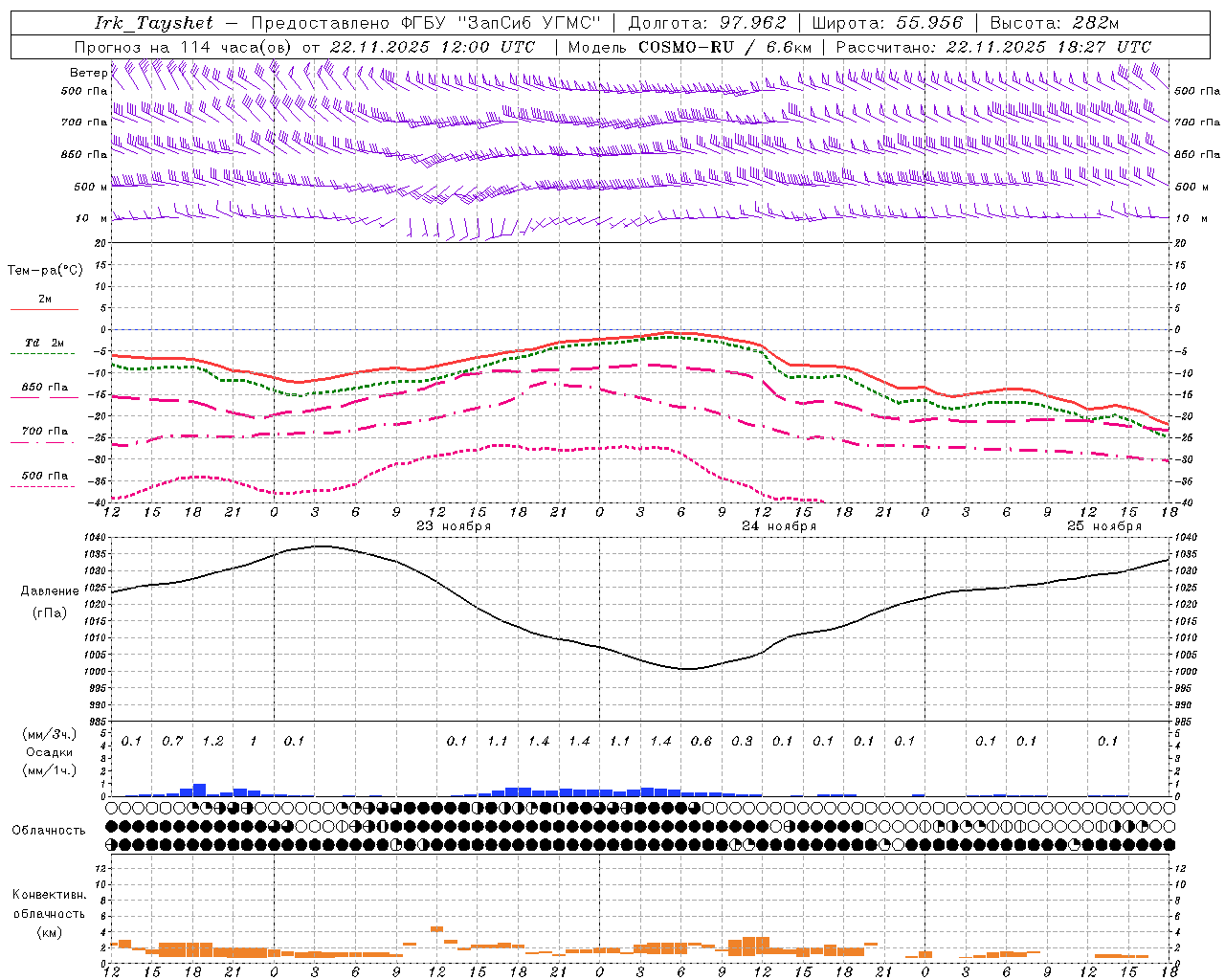Click the tallest blue precipitation bar near 18 UTC
Image resolution: width=1225 pixels, height=980 pixels.
coord(199,791)
